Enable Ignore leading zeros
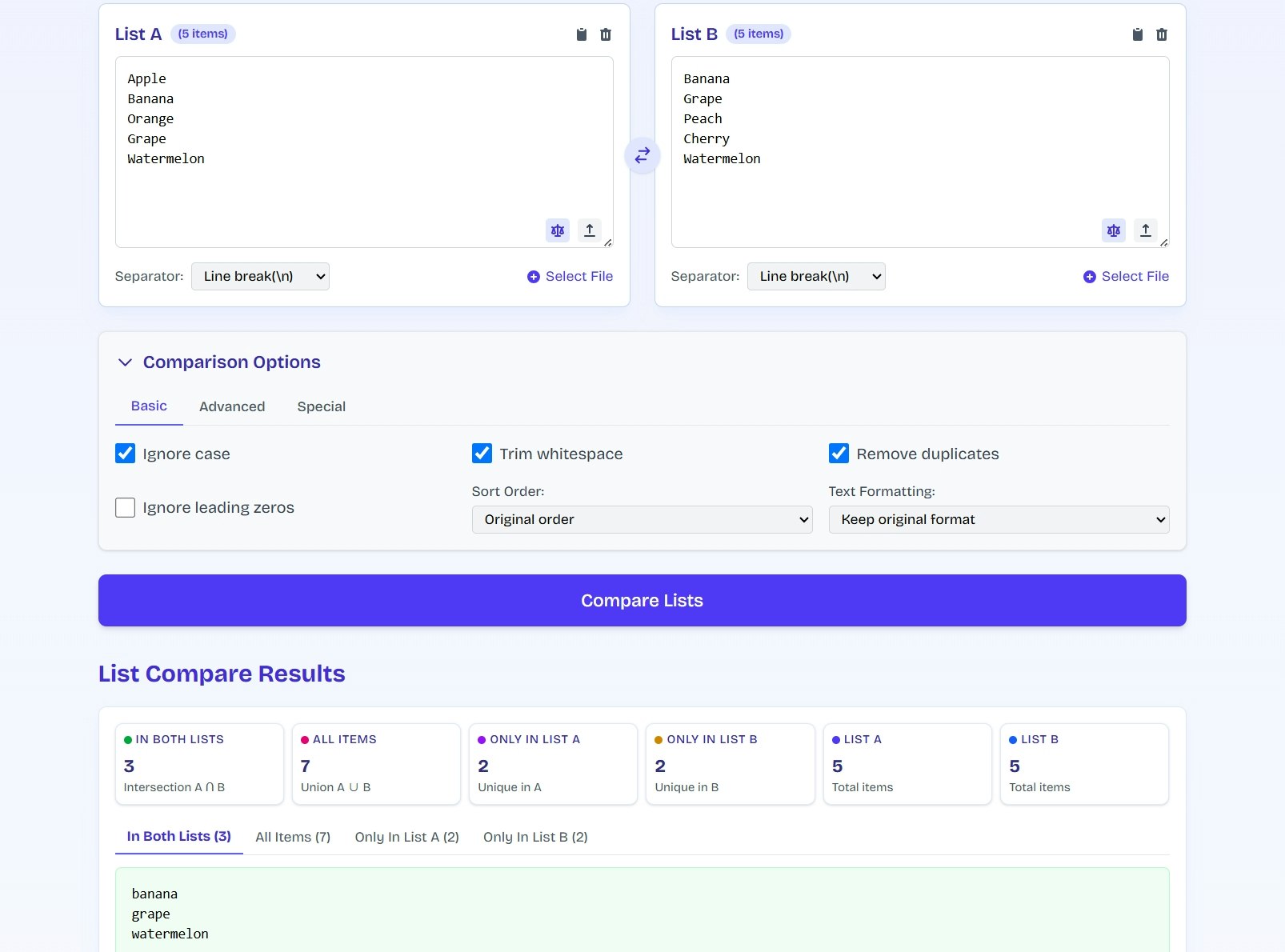1285x952 pixels. pos(126,508)
